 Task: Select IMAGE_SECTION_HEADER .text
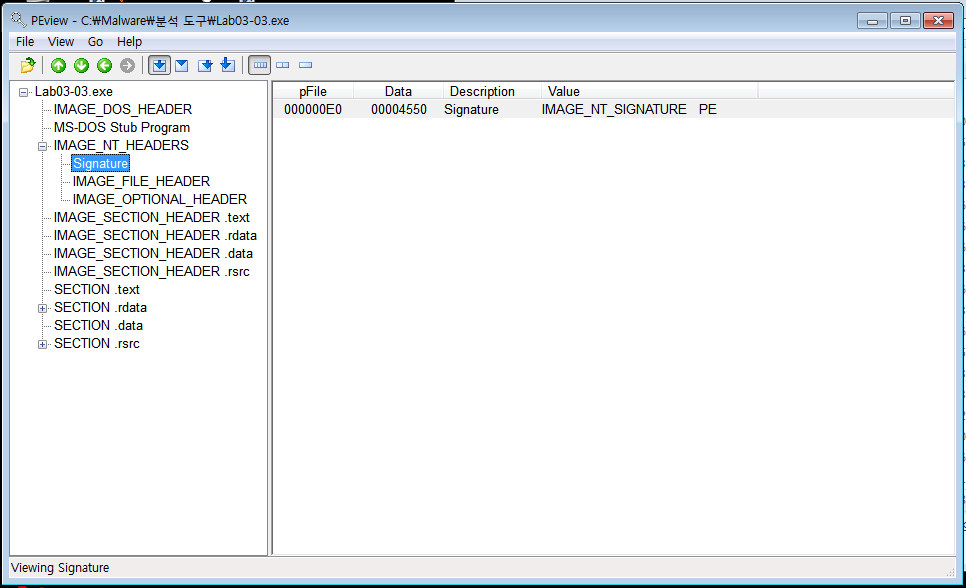point(152,218)
